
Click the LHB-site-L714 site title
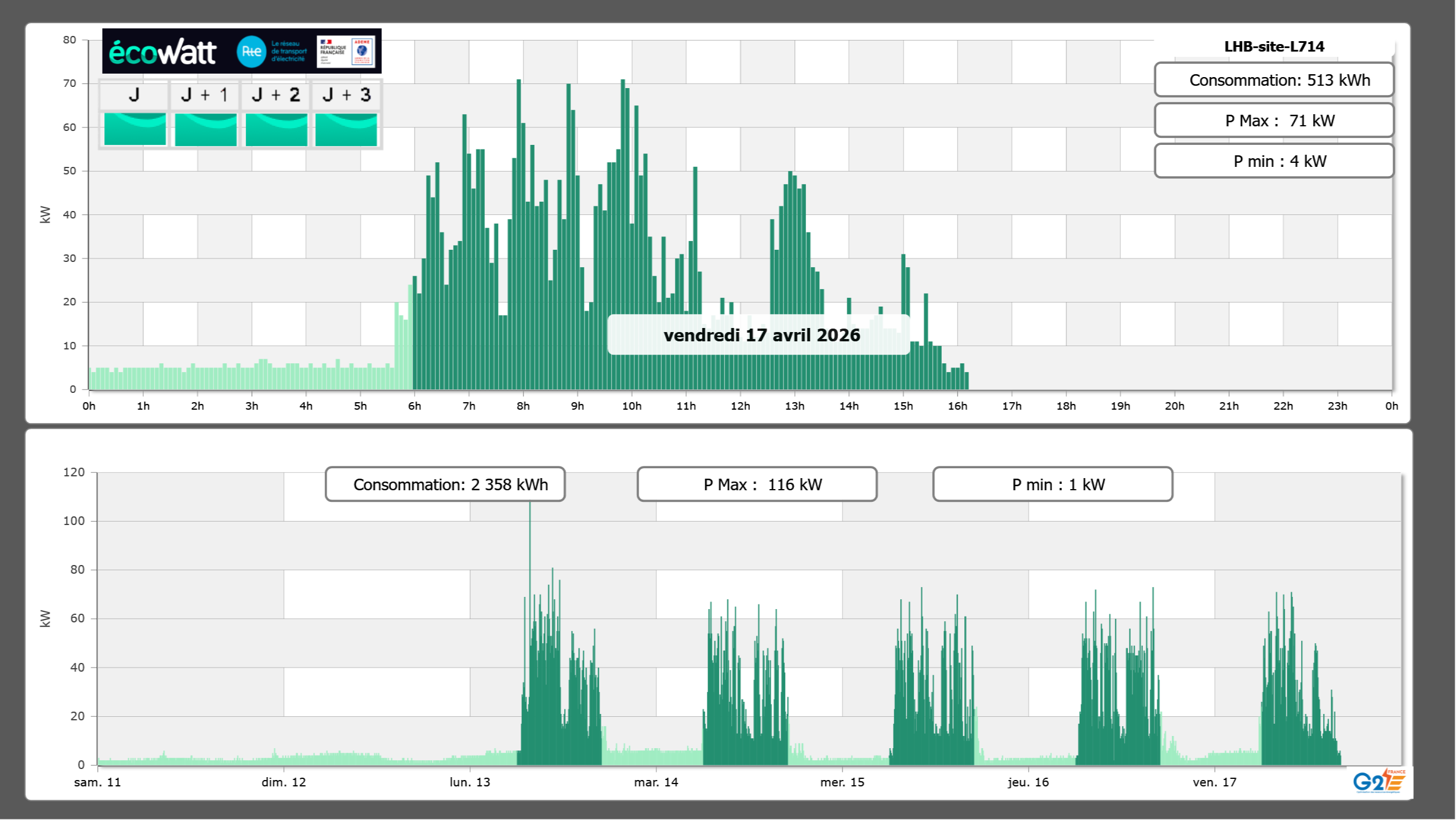point(1273,46)
